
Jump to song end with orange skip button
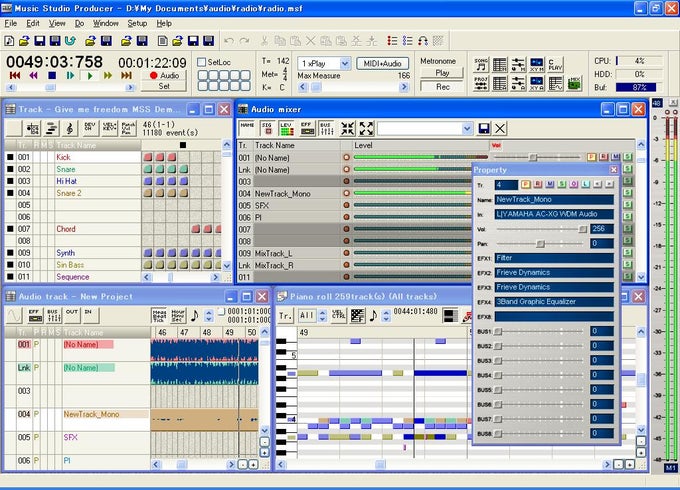tap(126, 75)
